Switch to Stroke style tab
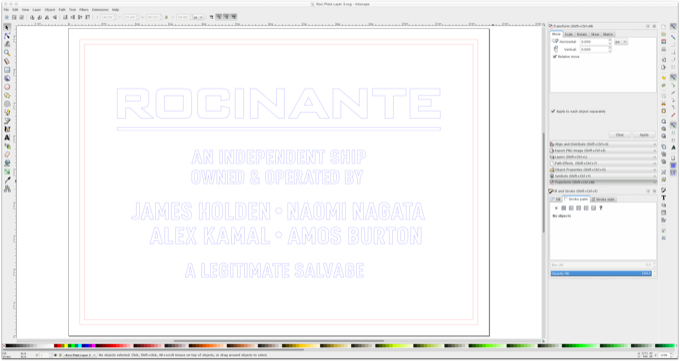The height and width of the screenshot is (361, 680). (603, 200)
